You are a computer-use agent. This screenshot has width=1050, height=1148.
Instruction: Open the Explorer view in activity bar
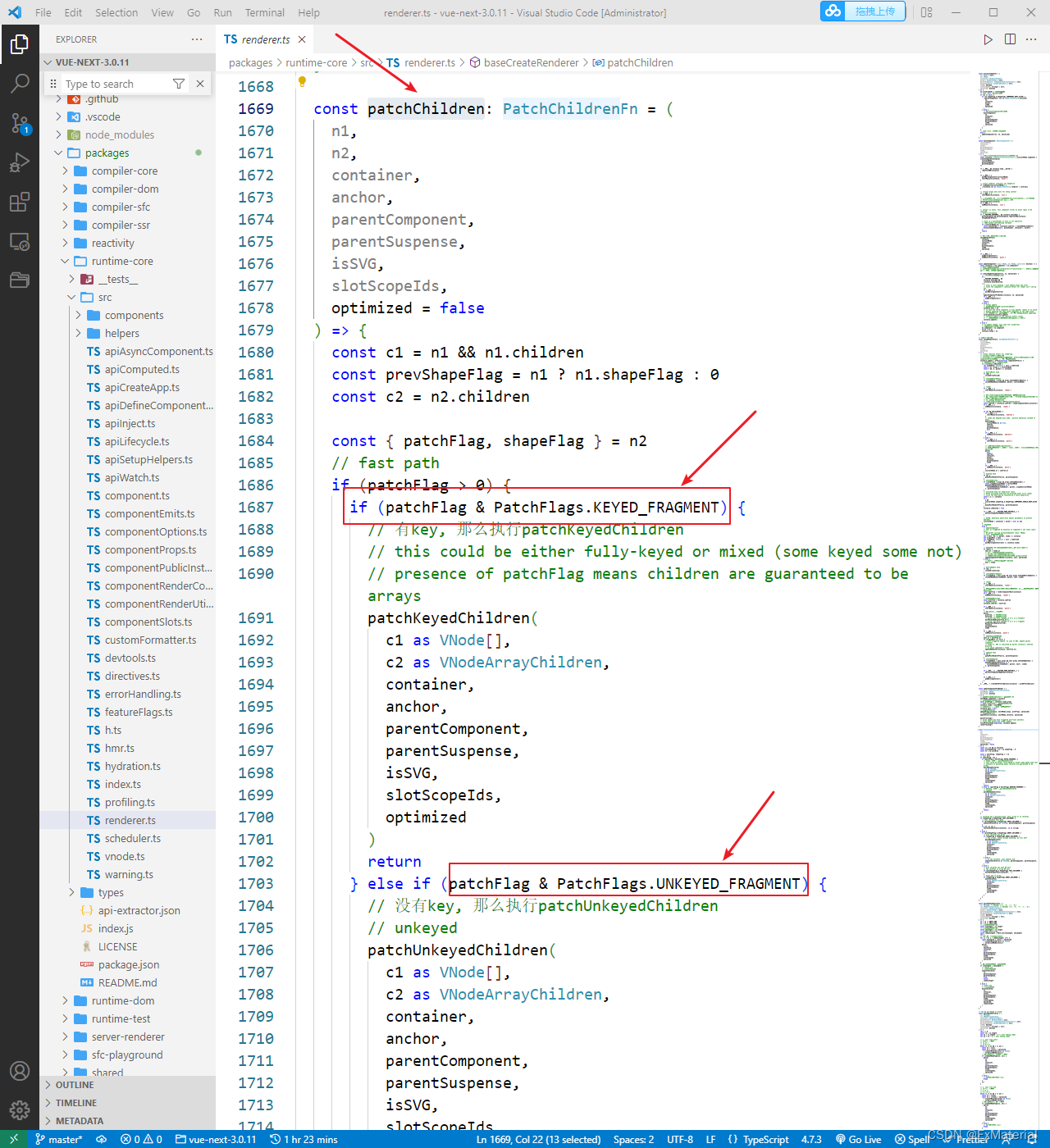tap(20, 44)
